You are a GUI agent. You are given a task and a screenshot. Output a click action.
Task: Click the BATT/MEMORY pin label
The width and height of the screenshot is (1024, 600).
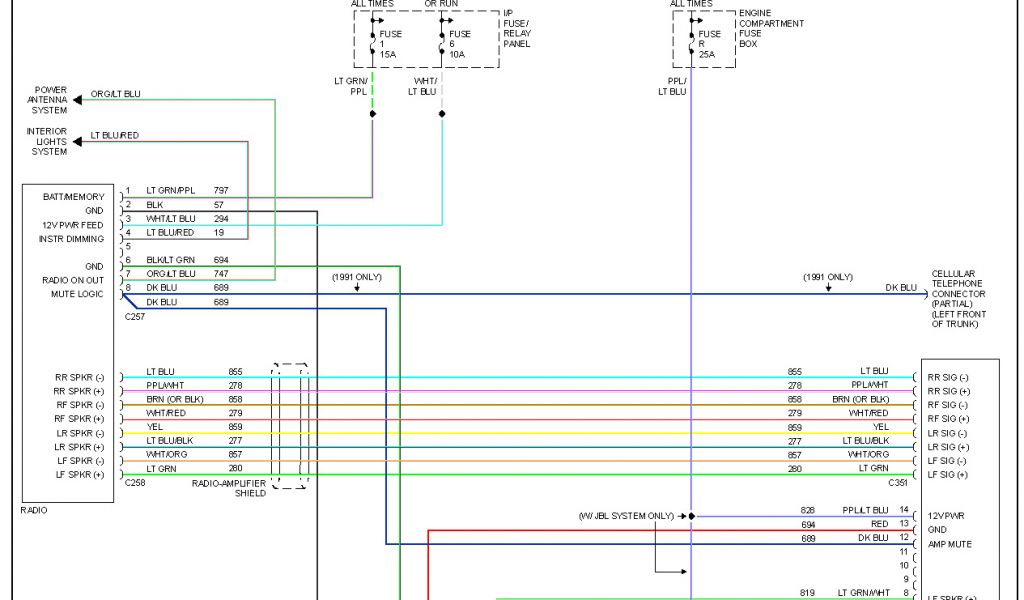(x=73, y=197)
